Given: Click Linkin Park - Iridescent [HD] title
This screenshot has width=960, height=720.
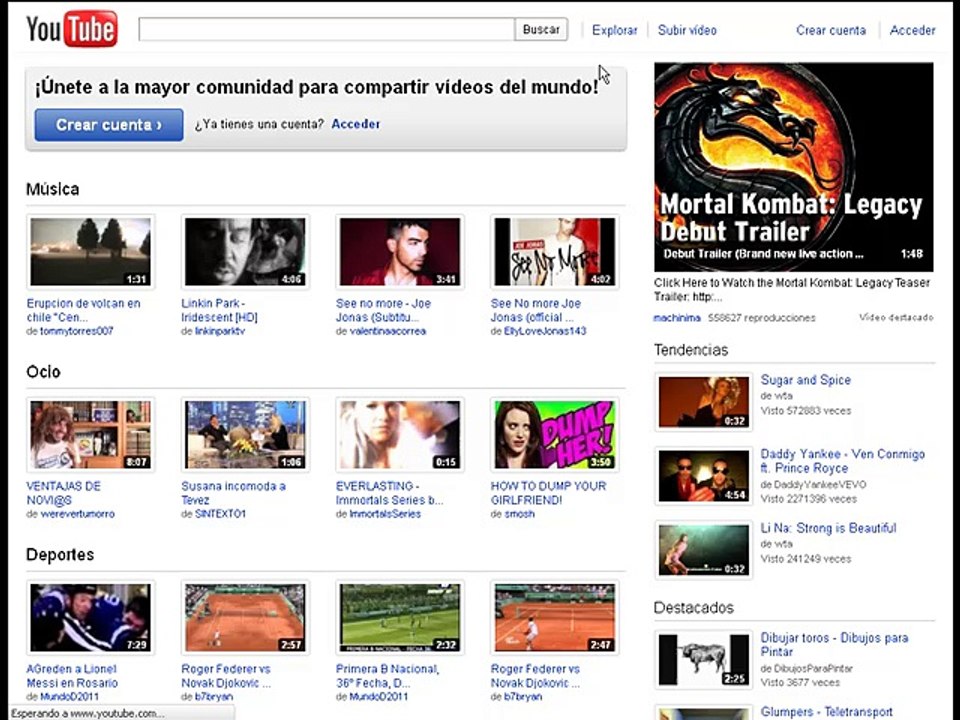Looking at the screenshot, I should point(219,310).
